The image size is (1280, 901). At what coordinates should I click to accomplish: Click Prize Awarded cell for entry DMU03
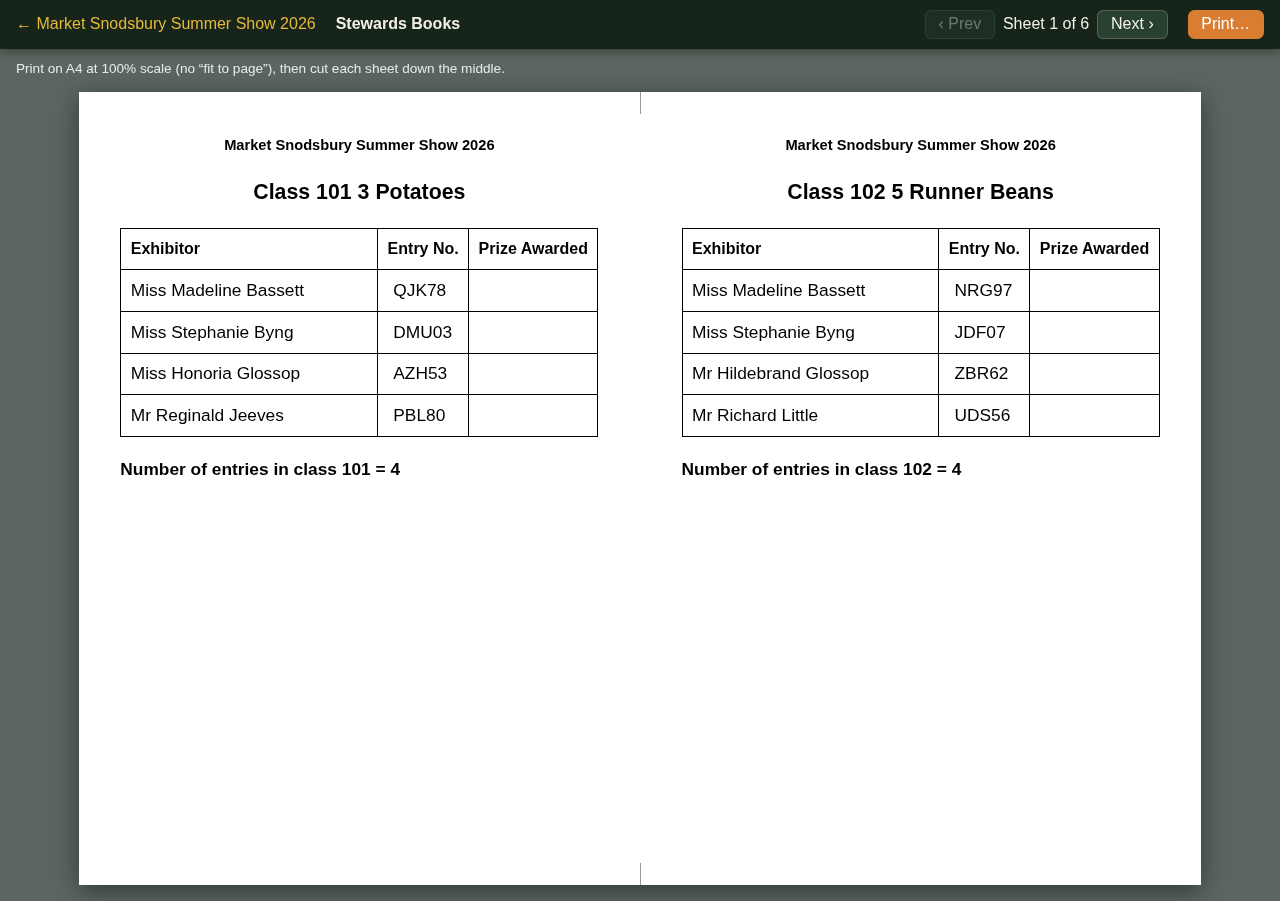533,333
